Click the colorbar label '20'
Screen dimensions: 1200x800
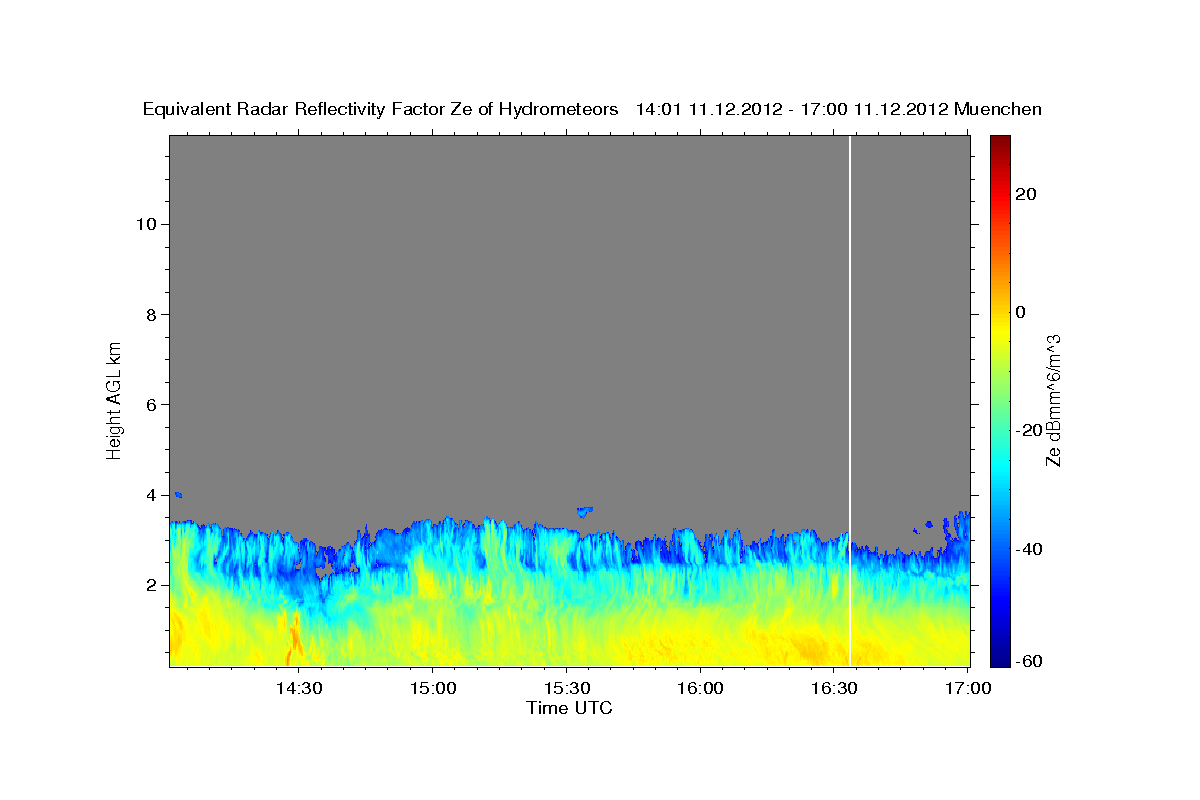pyautogui.click(x=1026, y=194)
